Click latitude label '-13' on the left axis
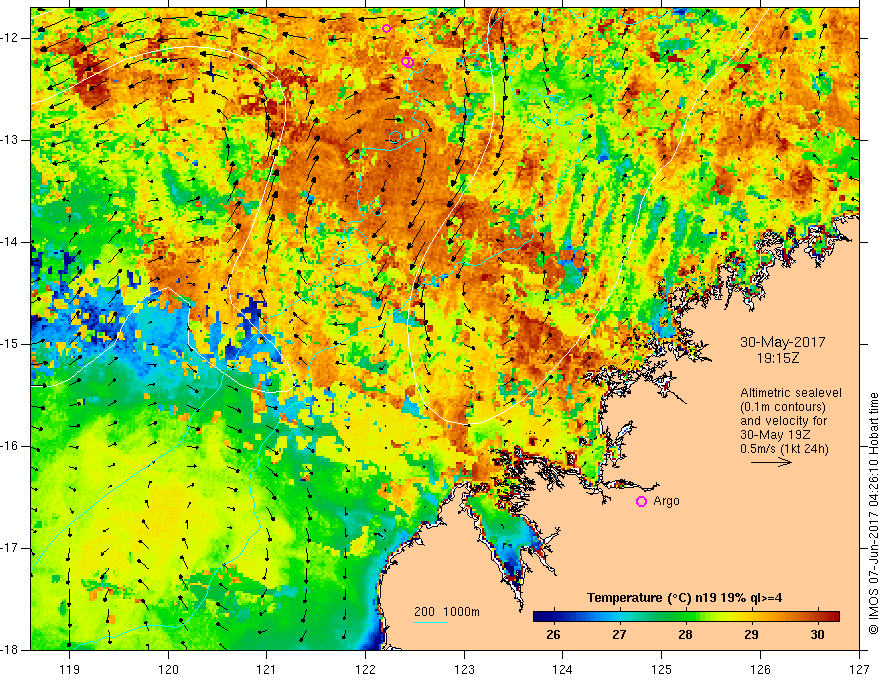The width and height of the screenshot is (880, 680). [x=11, y=140]
